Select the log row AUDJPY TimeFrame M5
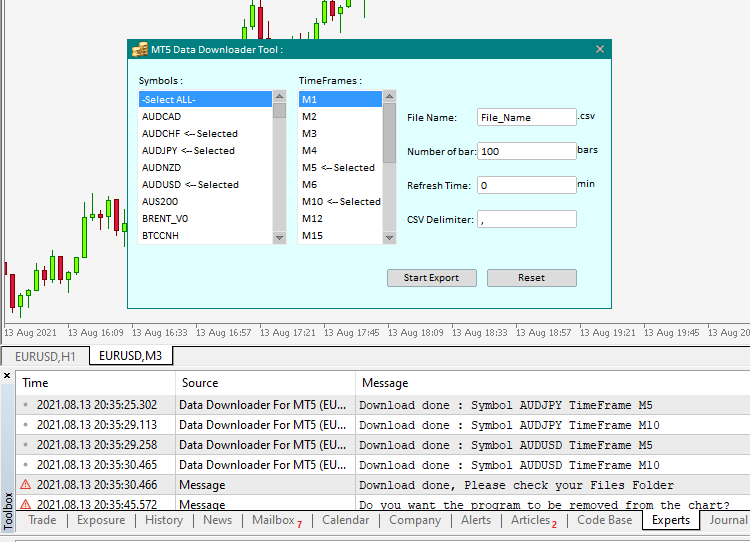Image resolution: width=750 pixels, height=542 pixels. (x=383, y=405)
